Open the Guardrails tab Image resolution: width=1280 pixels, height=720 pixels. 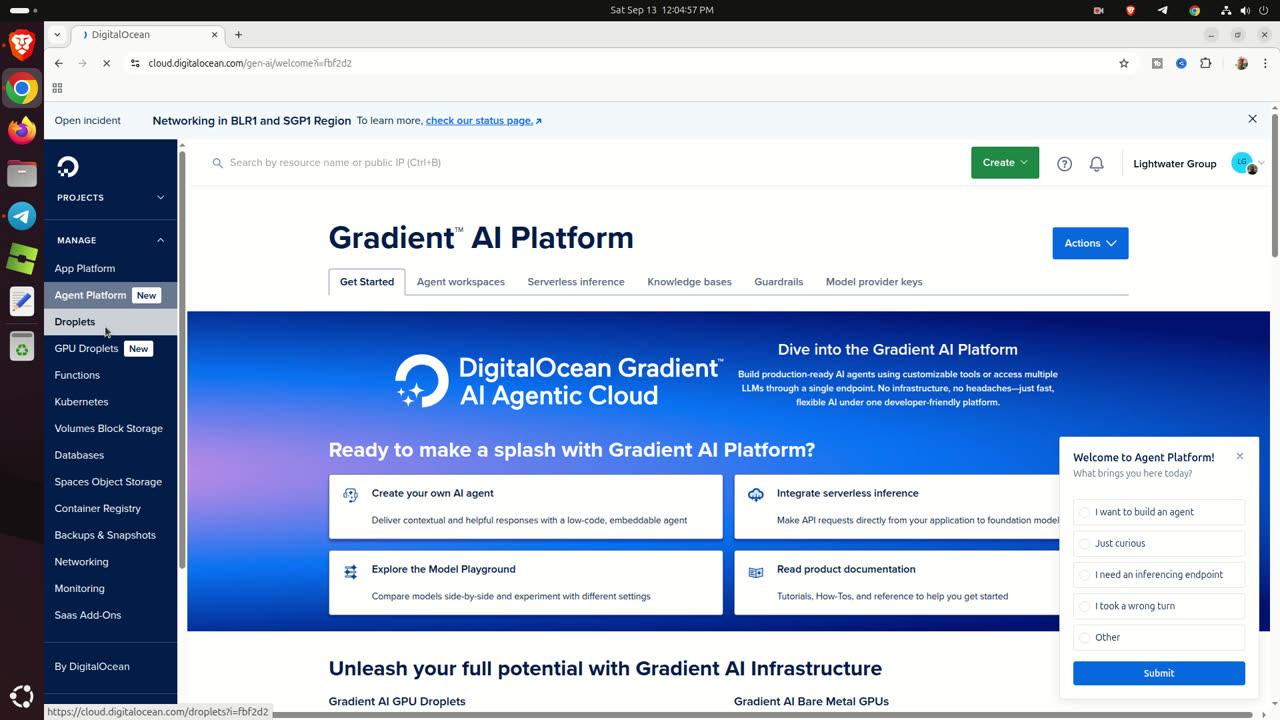click(x=779, y=282)
